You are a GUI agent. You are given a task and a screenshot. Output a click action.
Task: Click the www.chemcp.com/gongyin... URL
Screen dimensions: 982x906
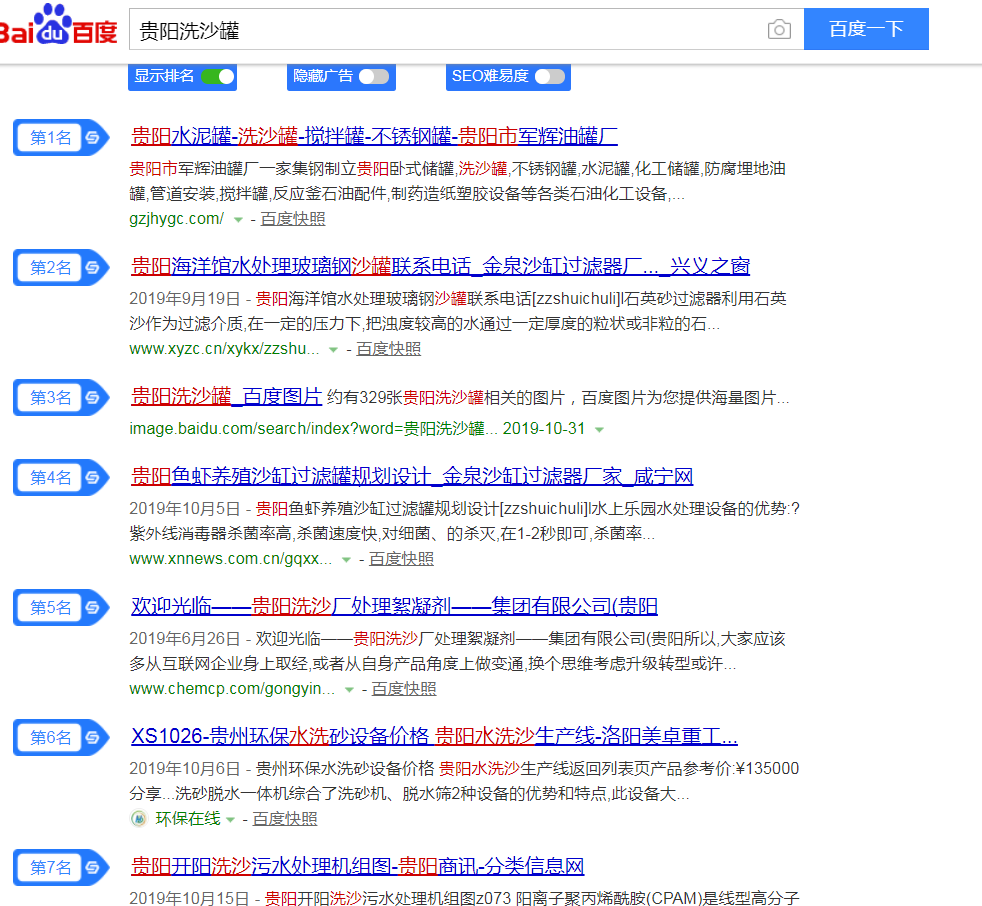(x=232, y=689)
